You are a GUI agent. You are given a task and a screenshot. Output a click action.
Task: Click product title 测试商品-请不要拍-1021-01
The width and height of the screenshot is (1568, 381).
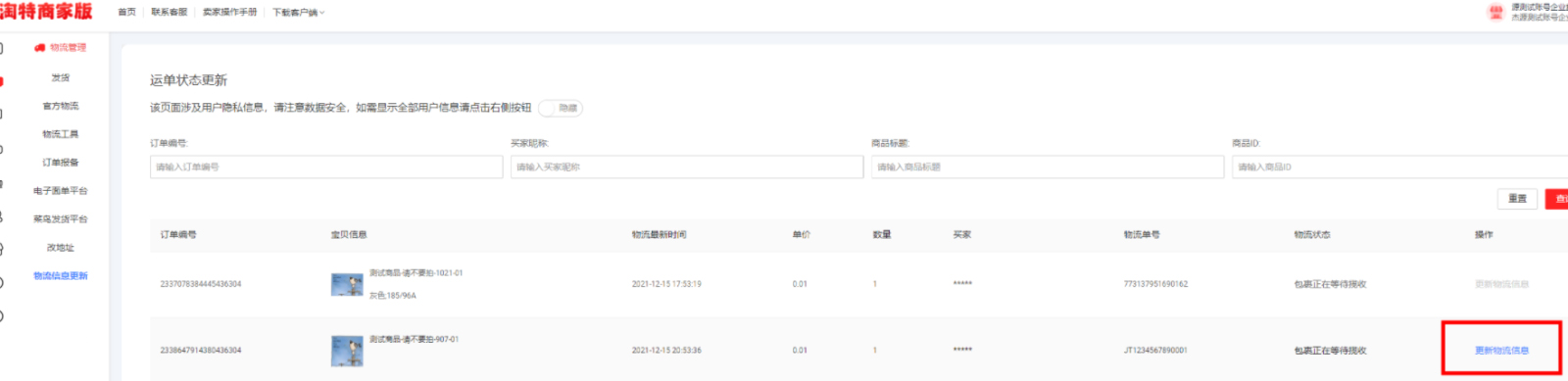point(416,273)
